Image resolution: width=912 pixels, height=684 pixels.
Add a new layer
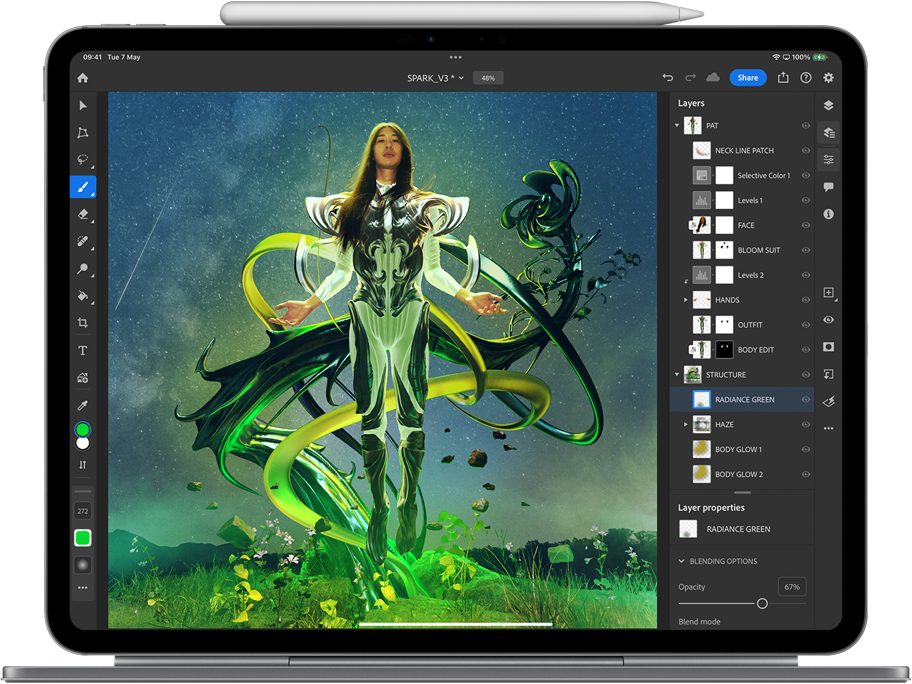pos(829,293)
